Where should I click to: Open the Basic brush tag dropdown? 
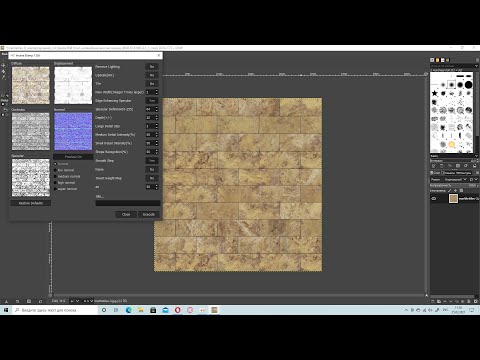454,156
